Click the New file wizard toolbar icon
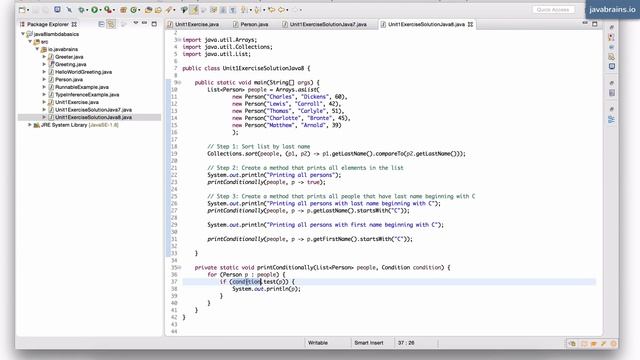640x360 pixels. click(x=22, y=10)
